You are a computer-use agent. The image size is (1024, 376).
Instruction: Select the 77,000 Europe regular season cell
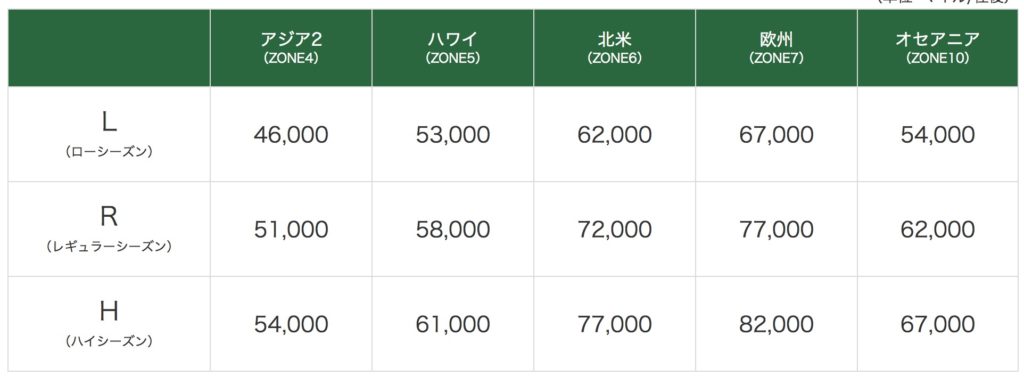[776, 229]
